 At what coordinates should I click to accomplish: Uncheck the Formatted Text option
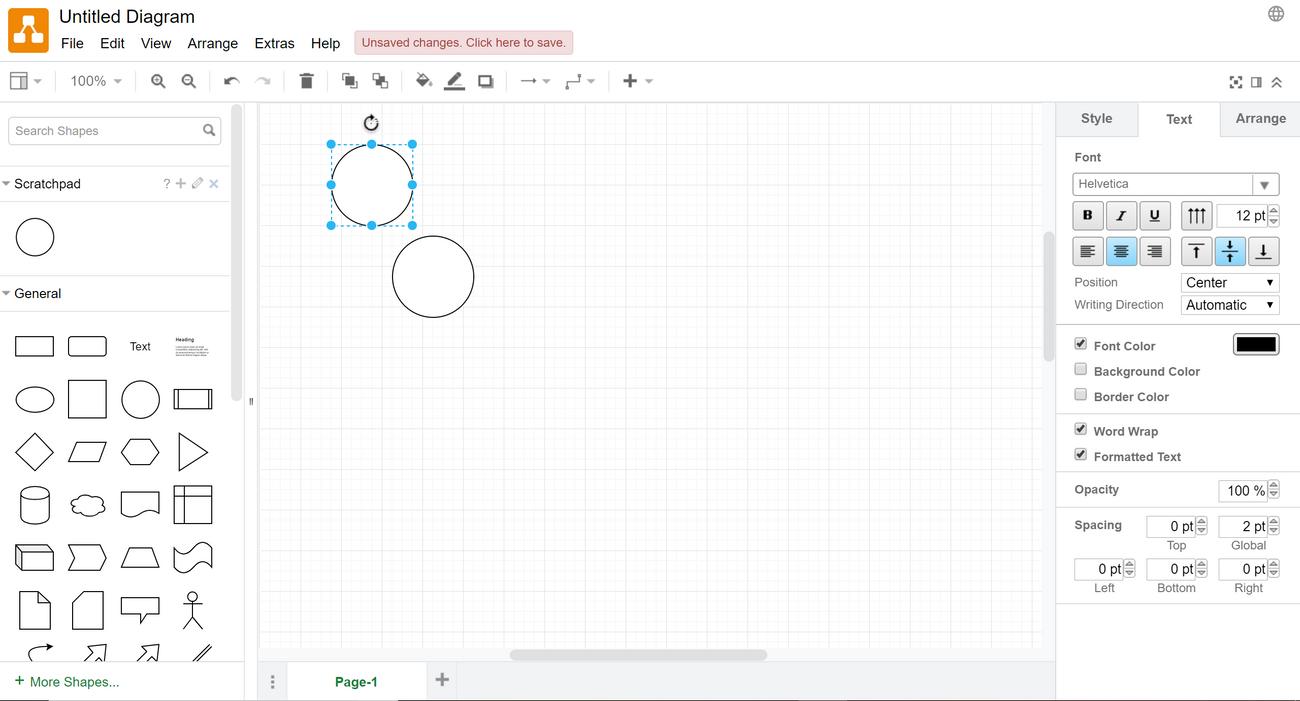pos(1080,454)
